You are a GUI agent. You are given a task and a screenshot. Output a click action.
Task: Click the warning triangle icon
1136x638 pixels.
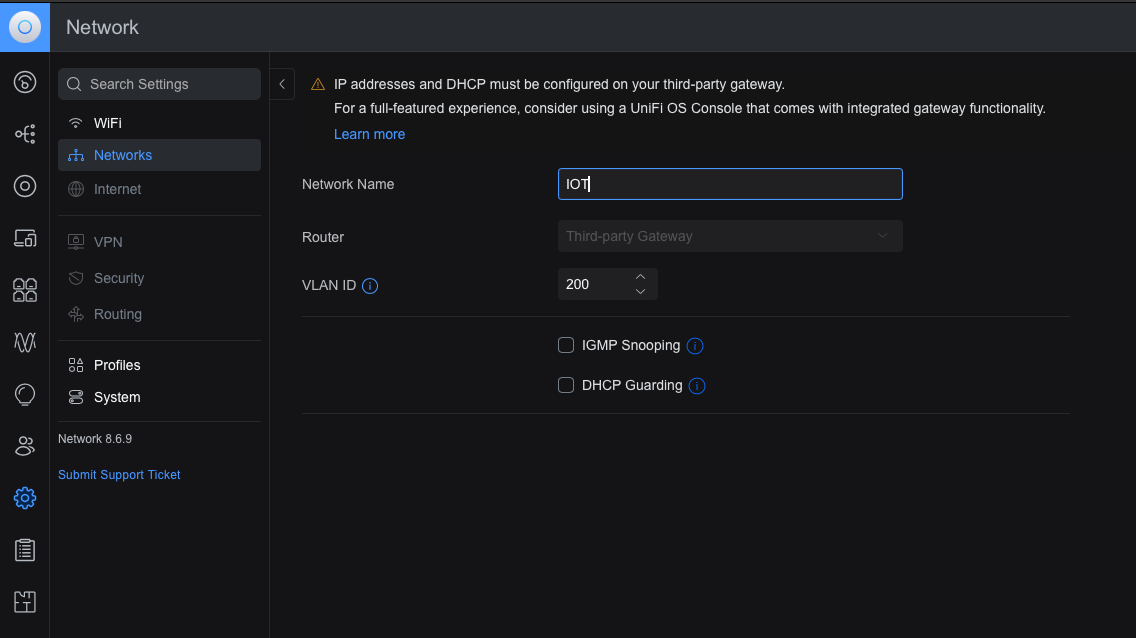click(x=317, y=85)
